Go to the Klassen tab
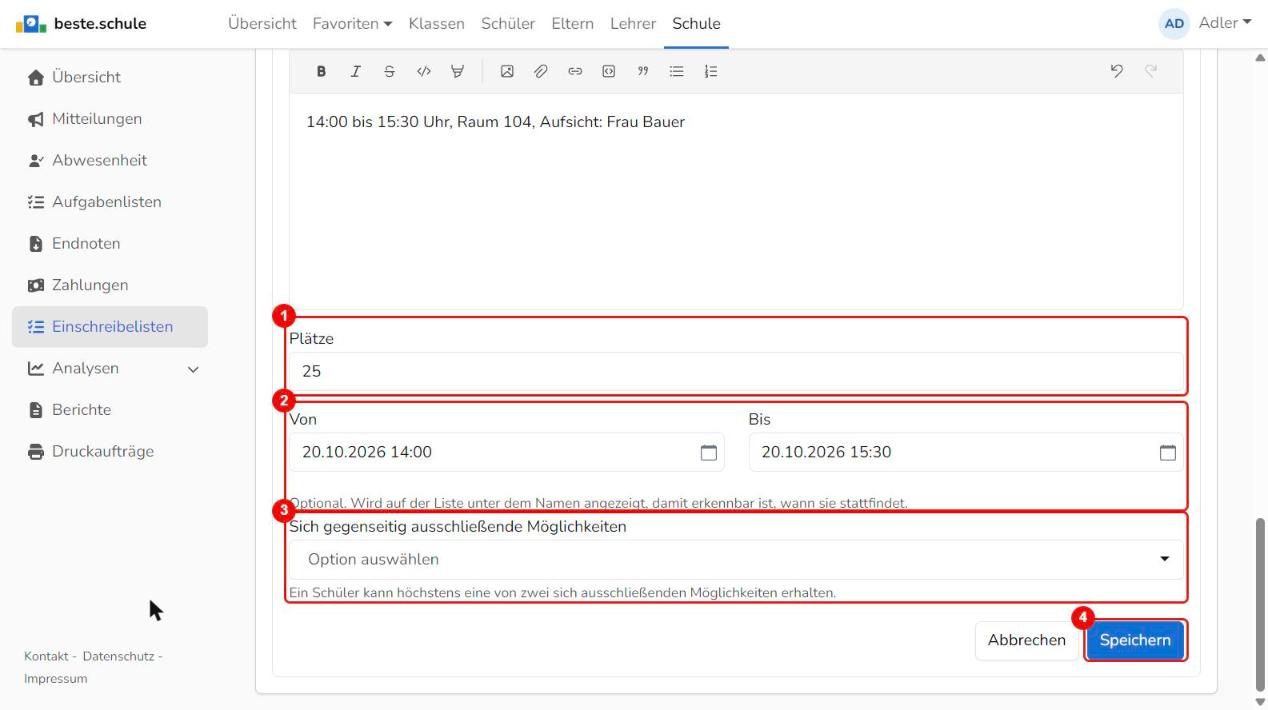This screenshot has width=1268, height=710. click(x=436, y=23)
